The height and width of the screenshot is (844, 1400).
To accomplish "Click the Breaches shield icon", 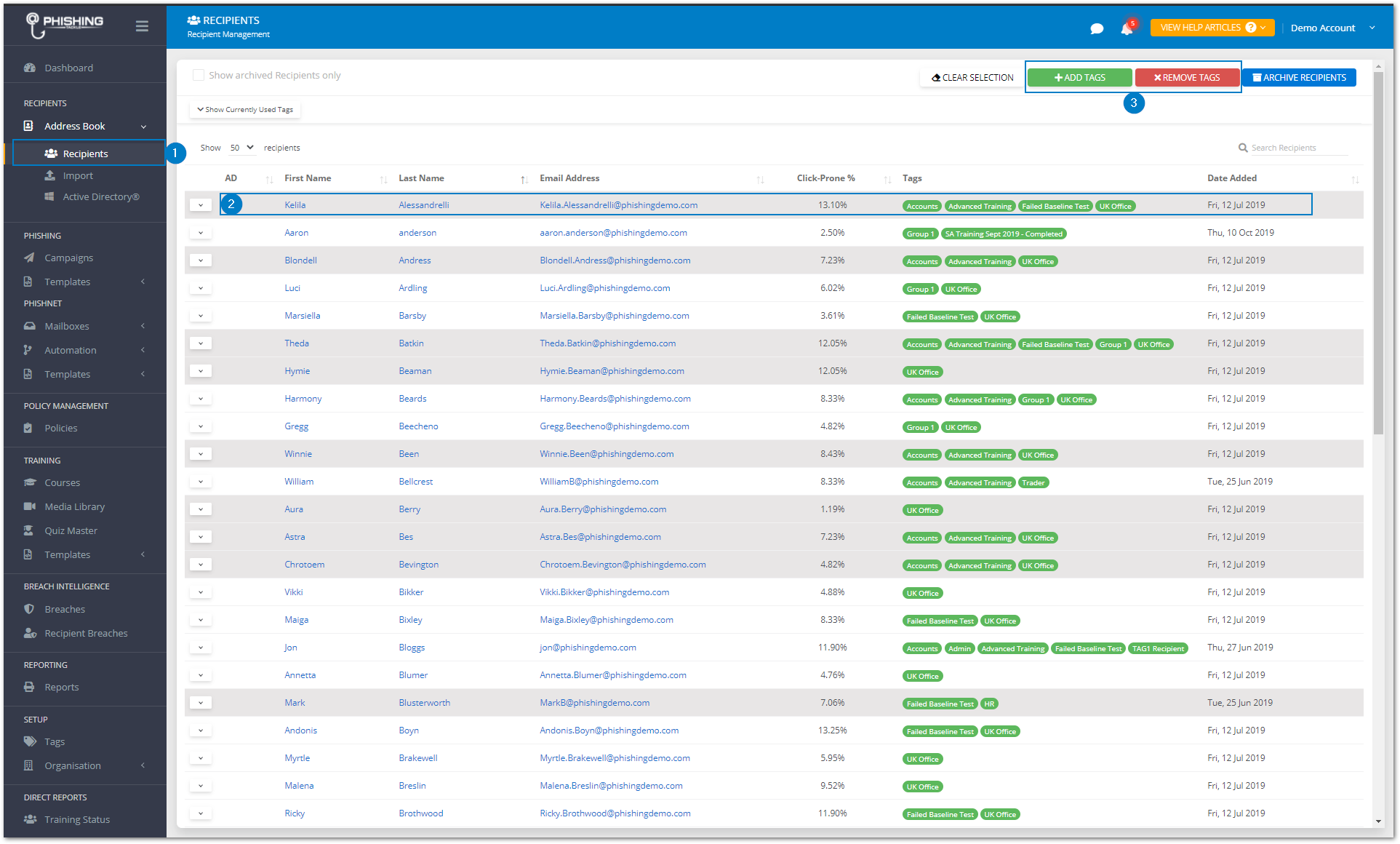I will 29,609.
